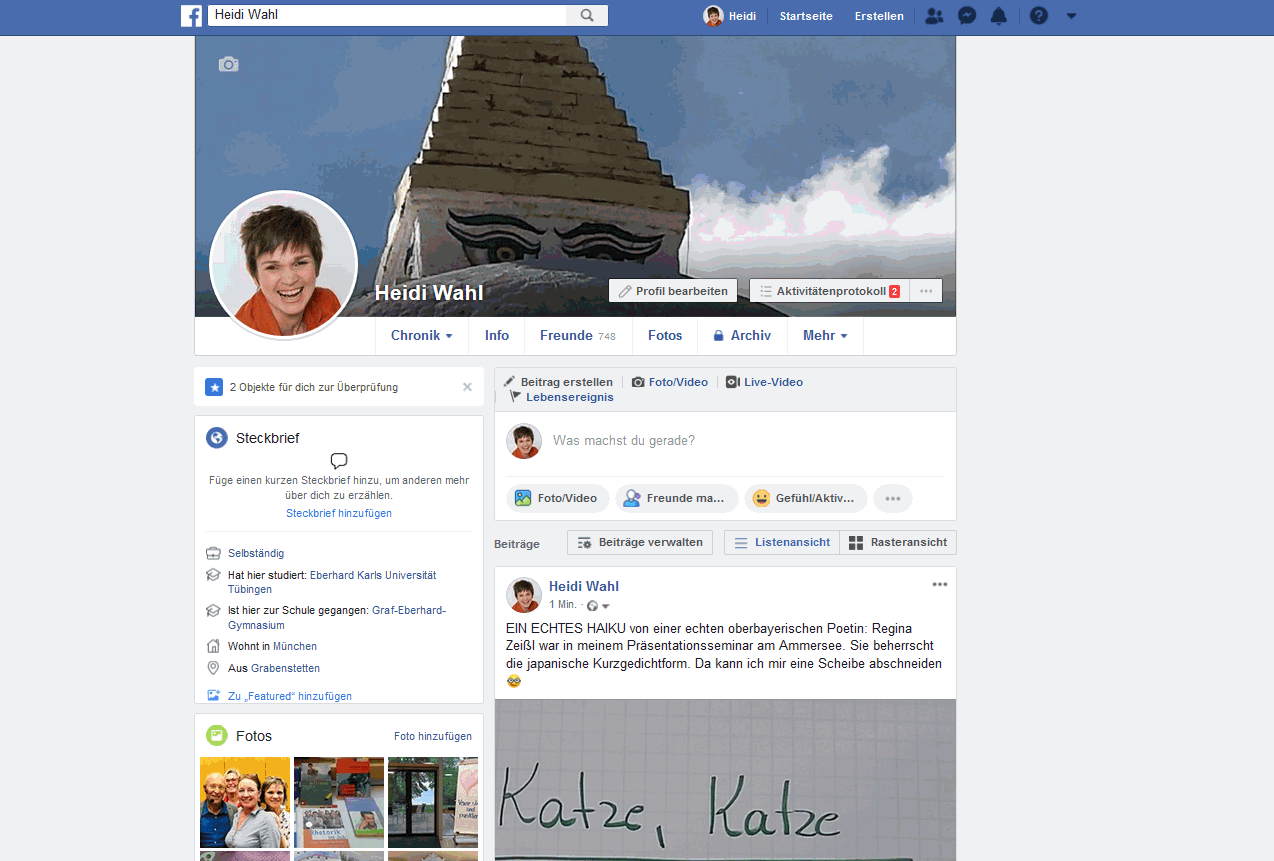The width and height of the screenshot is (1274, 861).
Task: Click the Facebook logo icon
Action: [191, 16]
